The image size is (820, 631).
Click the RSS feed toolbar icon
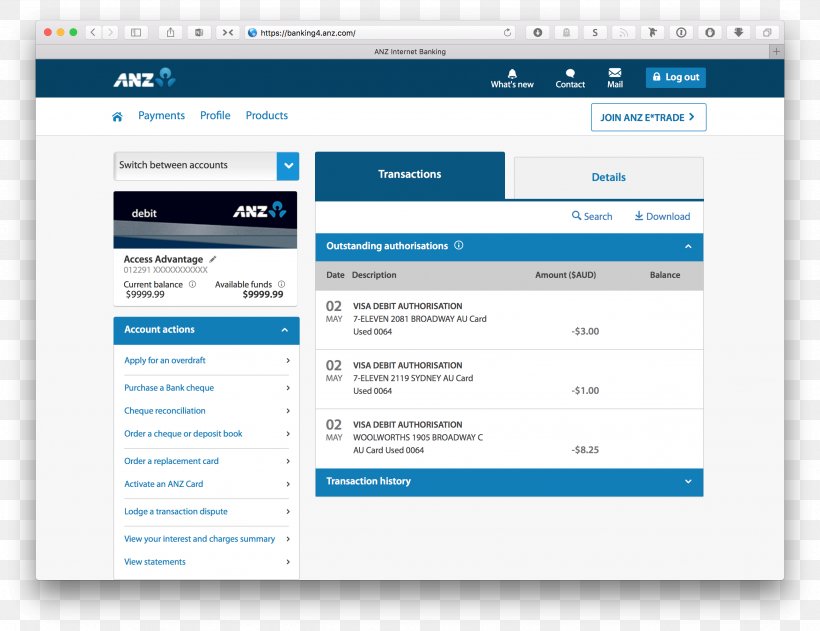coord(623,32)
